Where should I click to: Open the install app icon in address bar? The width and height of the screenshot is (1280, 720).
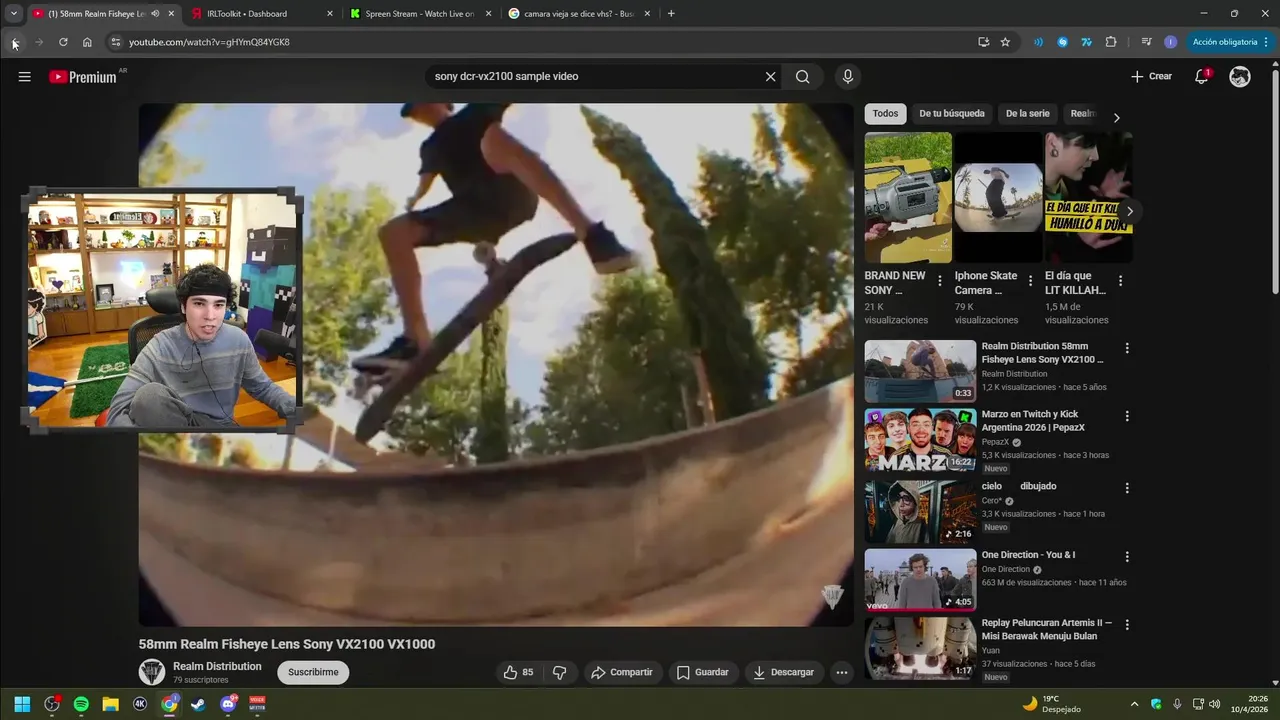(984, 42)
